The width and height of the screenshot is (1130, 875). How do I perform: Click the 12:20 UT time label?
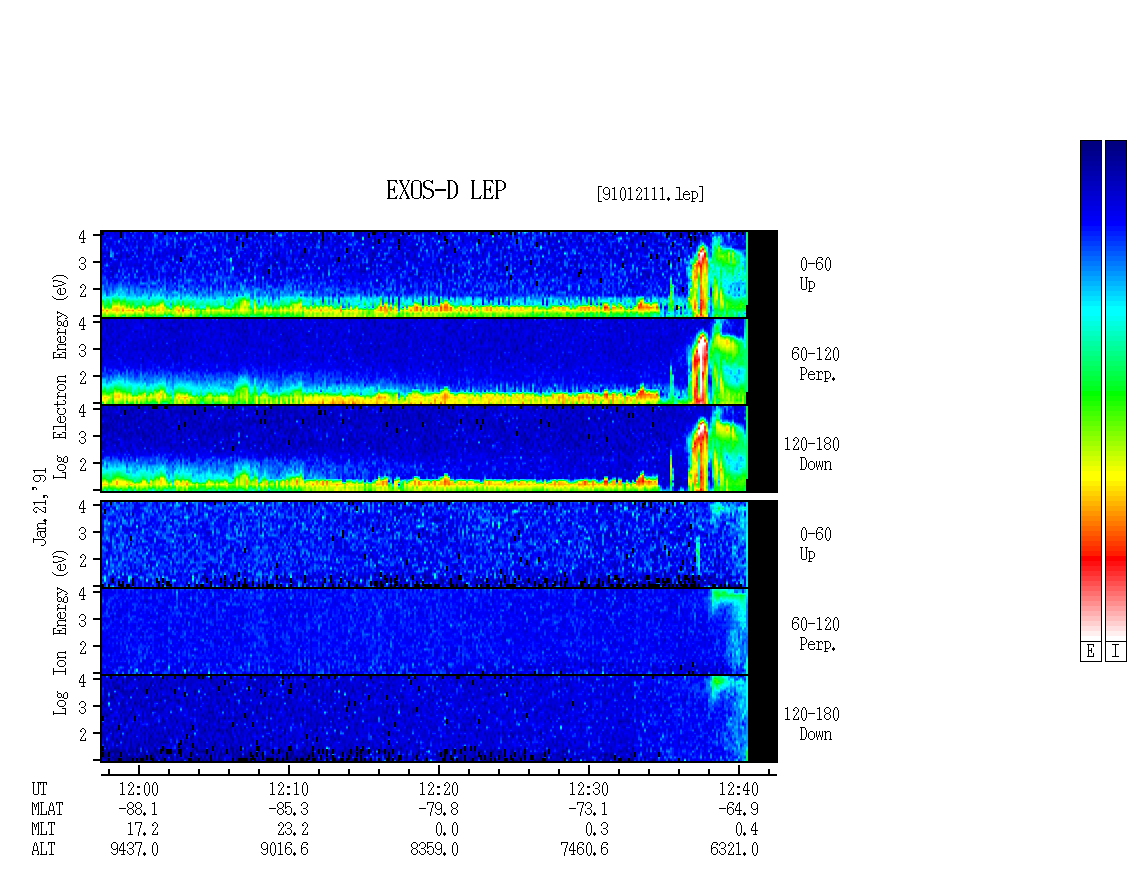pyautogui.click(x=438, y=789)
